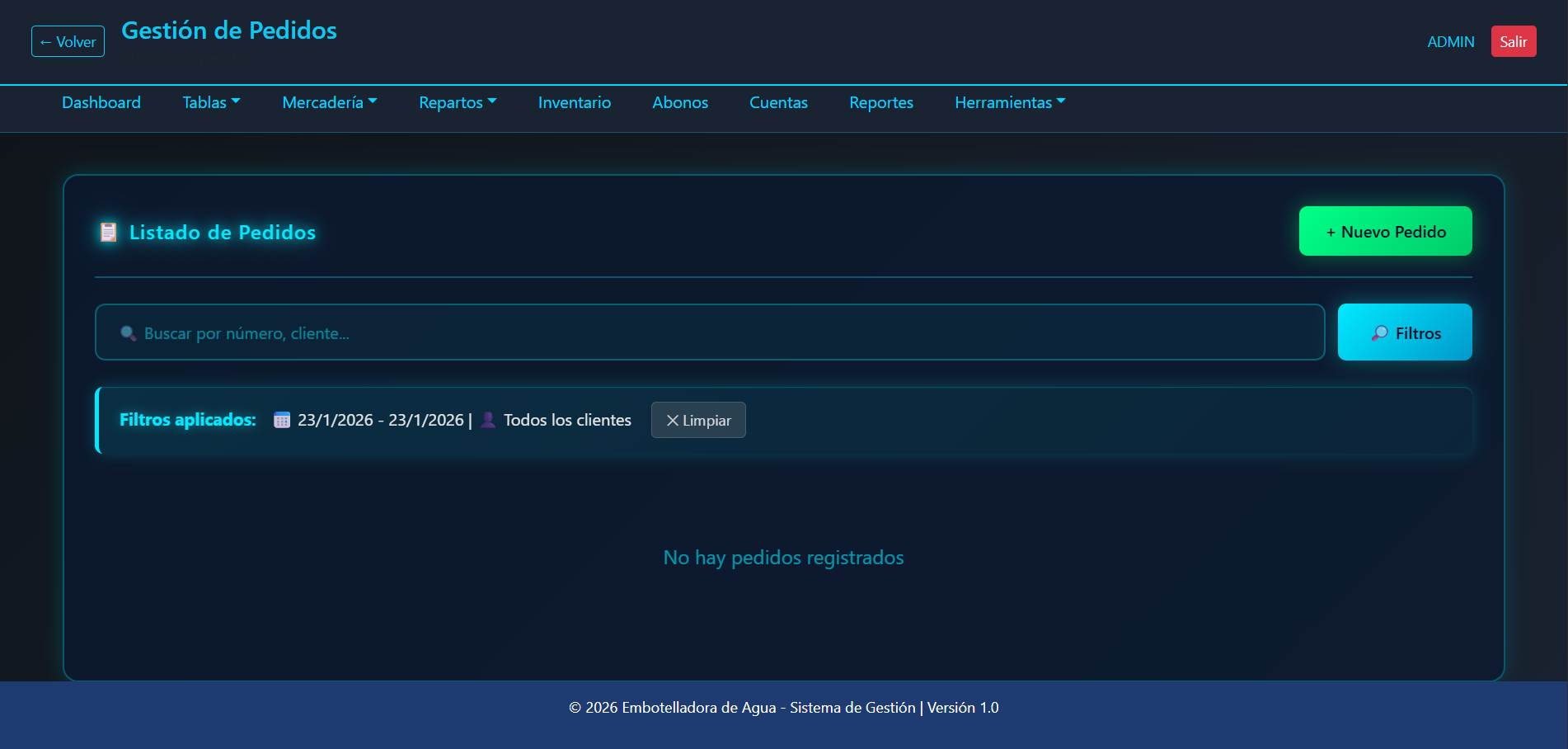This screenshot has width=1568, height=749.
Task: Focus the Buscar por número search field
Action: click(709, 332)
